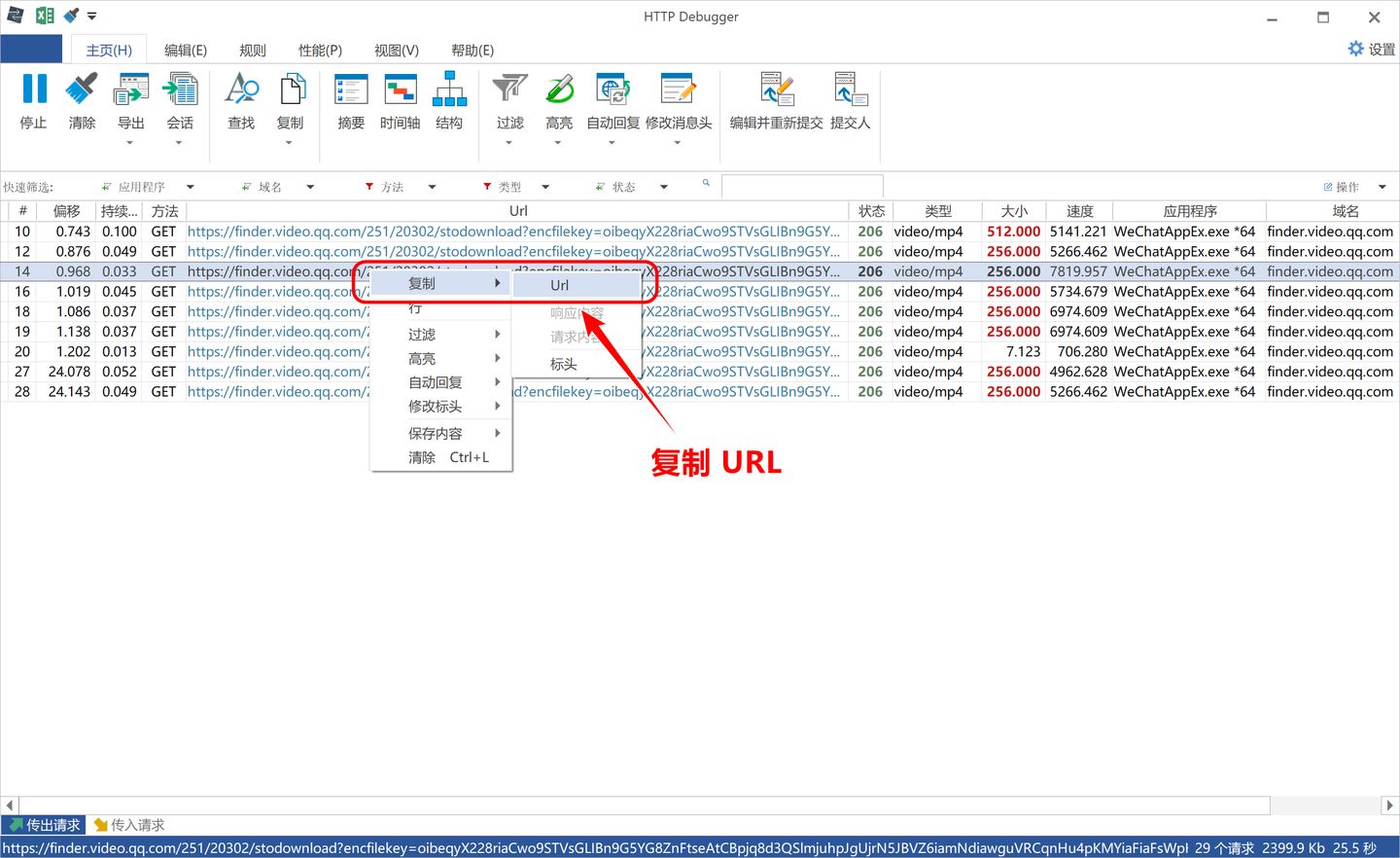Viewport: 1400px width, 858px height.
Task: Open the Timeline (时间轴) view icon
Action: coord(401,89)
